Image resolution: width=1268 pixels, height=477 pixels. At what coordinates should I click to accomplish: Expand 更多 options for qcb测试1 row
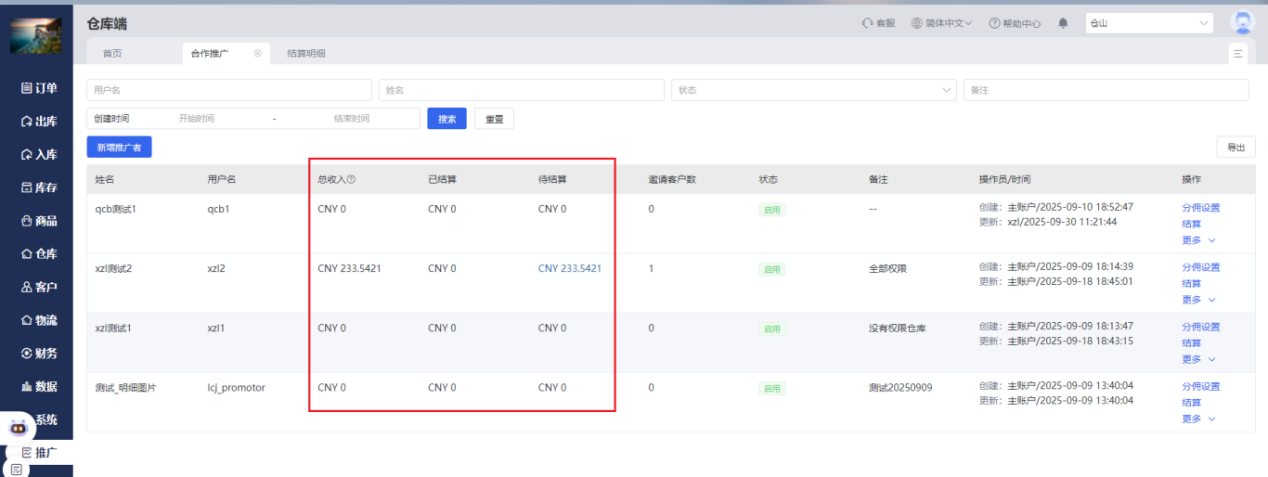[x=1198, y=240]
